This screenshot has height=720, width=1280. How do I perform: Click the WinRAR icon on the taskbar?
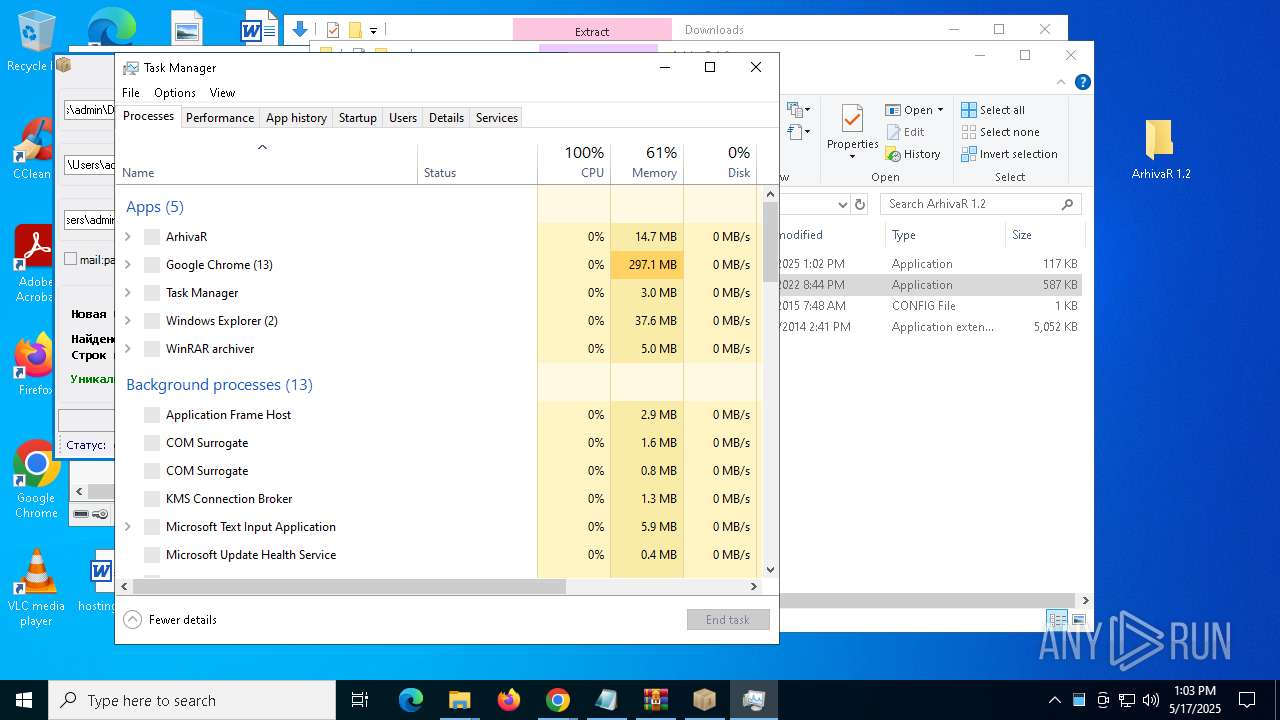tap(656, 700)
